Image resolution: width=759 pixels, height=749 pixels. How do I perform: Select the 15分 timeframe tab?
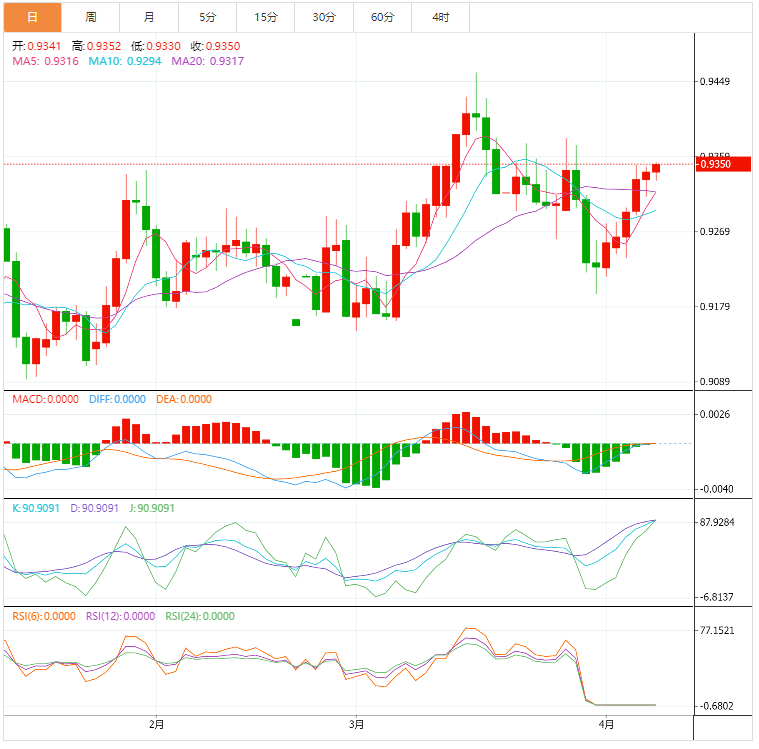click(x=266, y=17)
